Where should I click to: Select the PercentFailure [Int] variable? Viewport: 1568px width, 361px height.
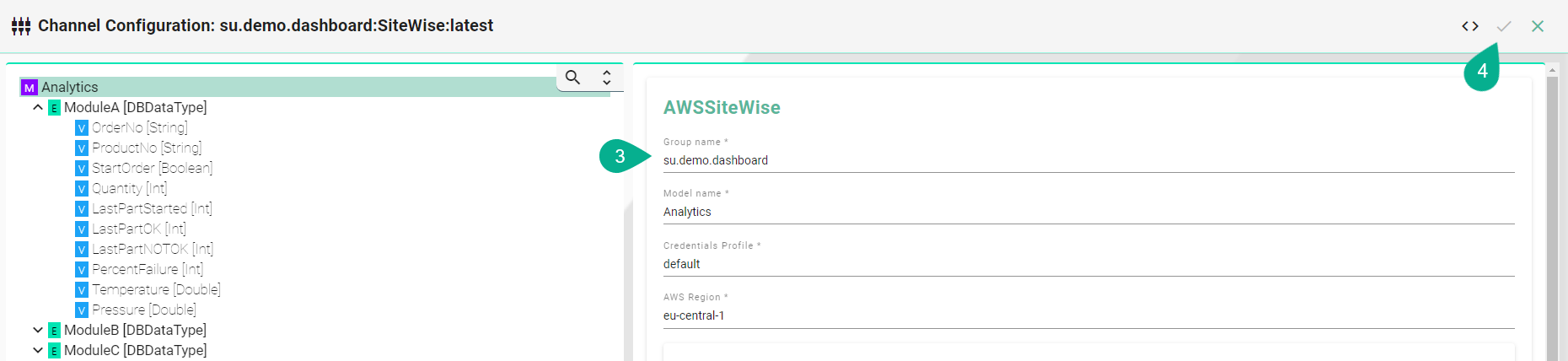point(148,270)
